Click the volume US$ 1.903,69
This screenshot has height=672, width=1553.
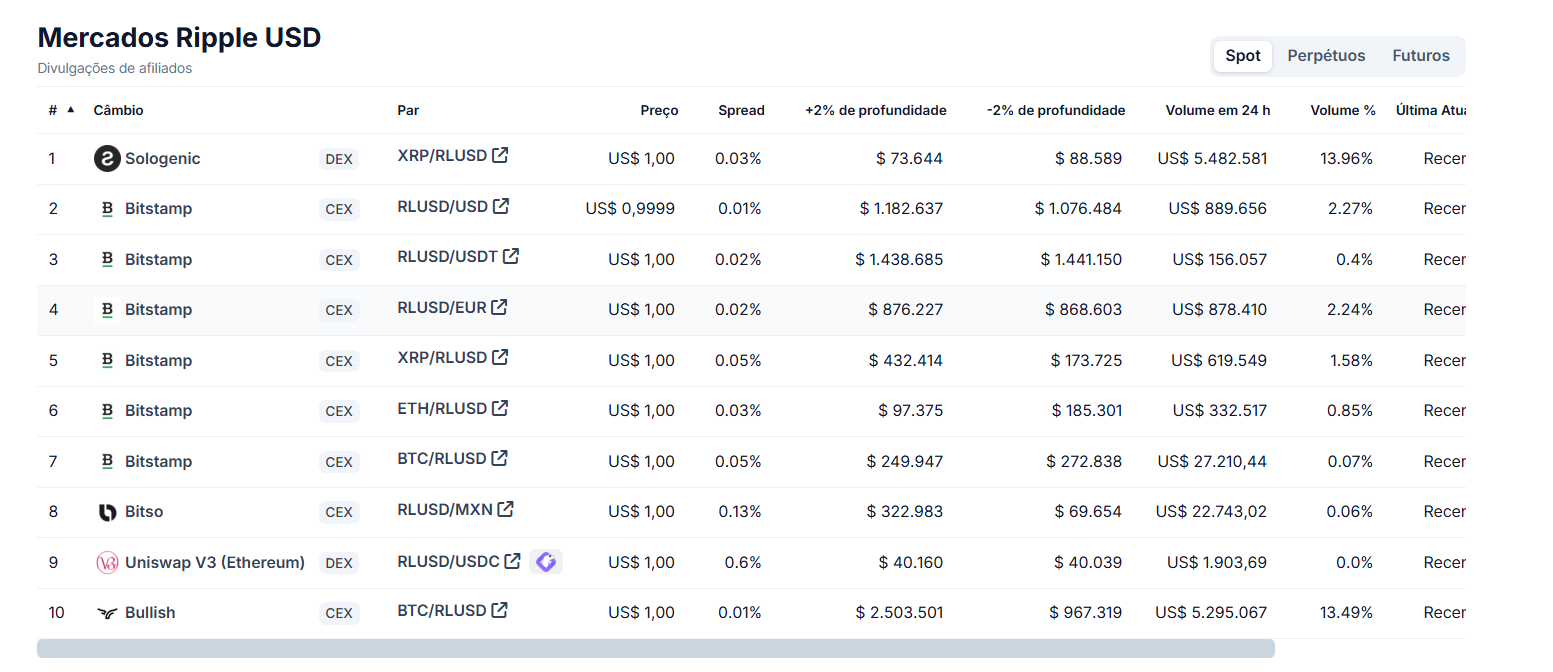[1217, 562]
